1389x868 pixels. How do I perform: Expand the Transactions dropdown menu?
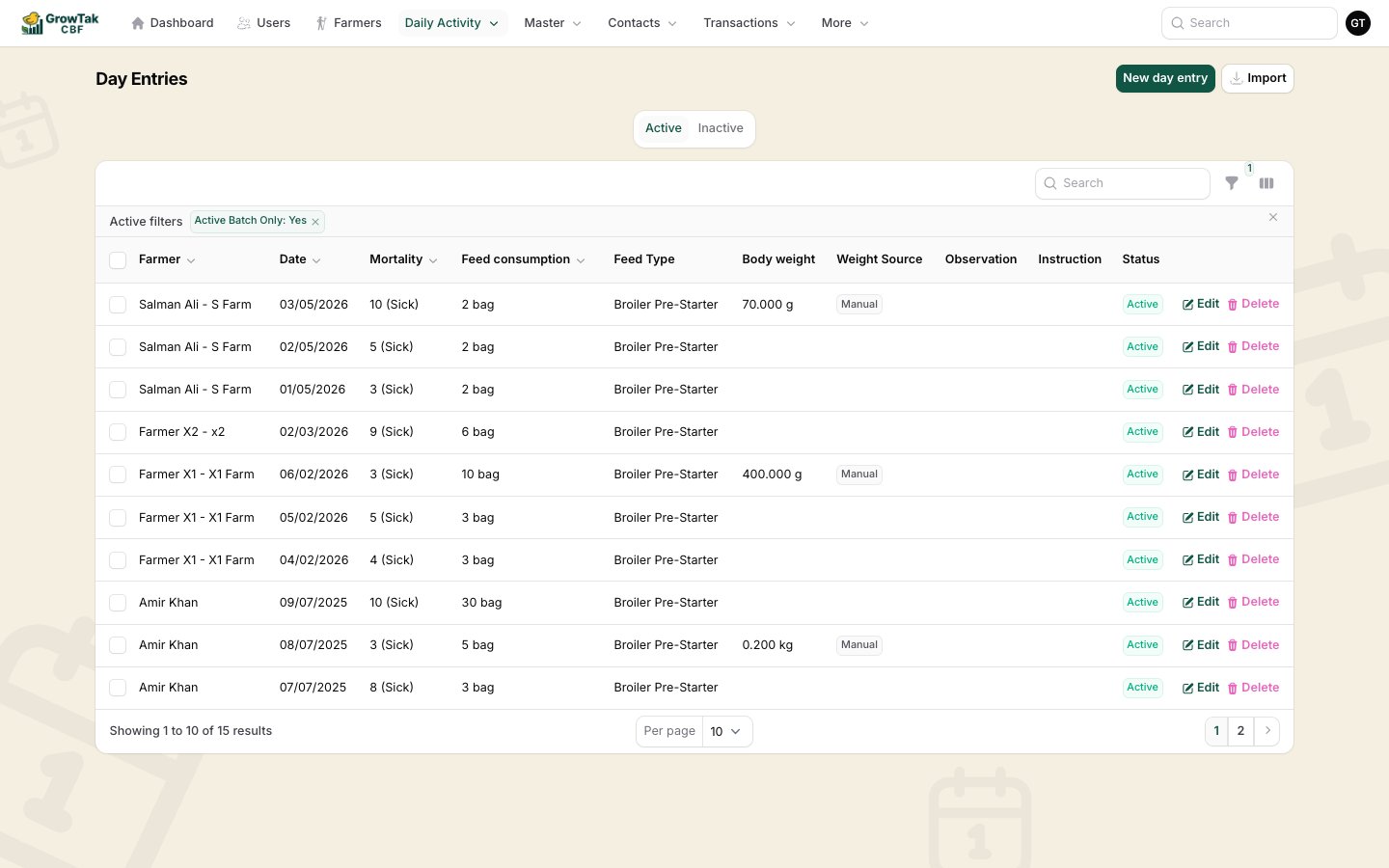click(749, 23)
